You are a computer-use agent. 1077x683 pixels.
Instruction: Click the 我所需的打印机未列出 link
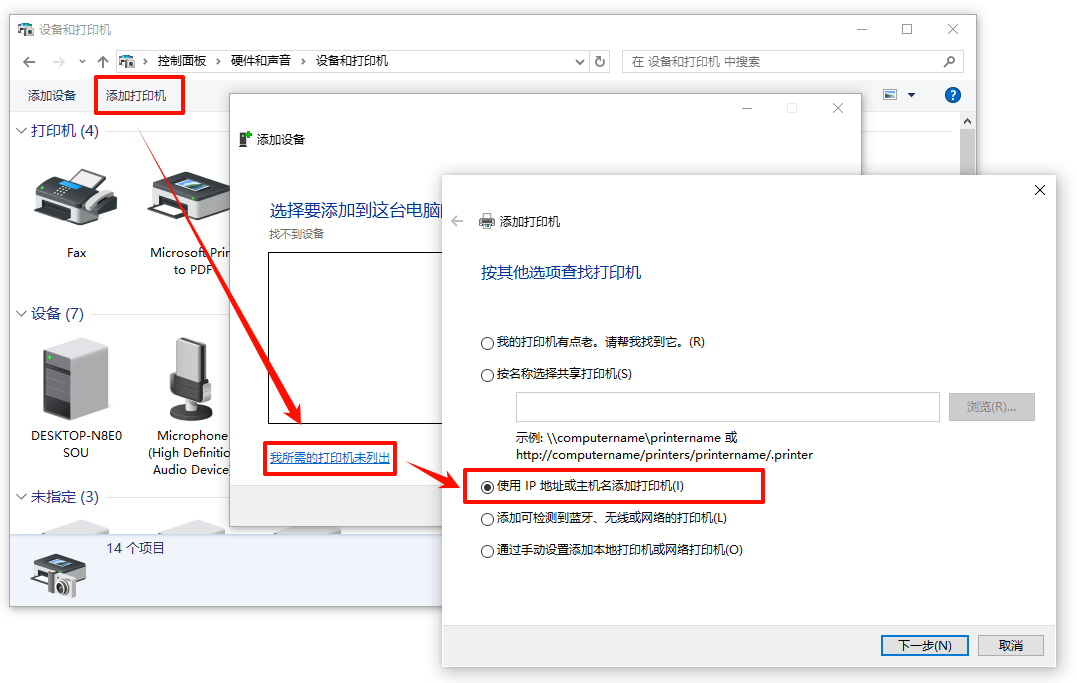[x=329, y=458]
